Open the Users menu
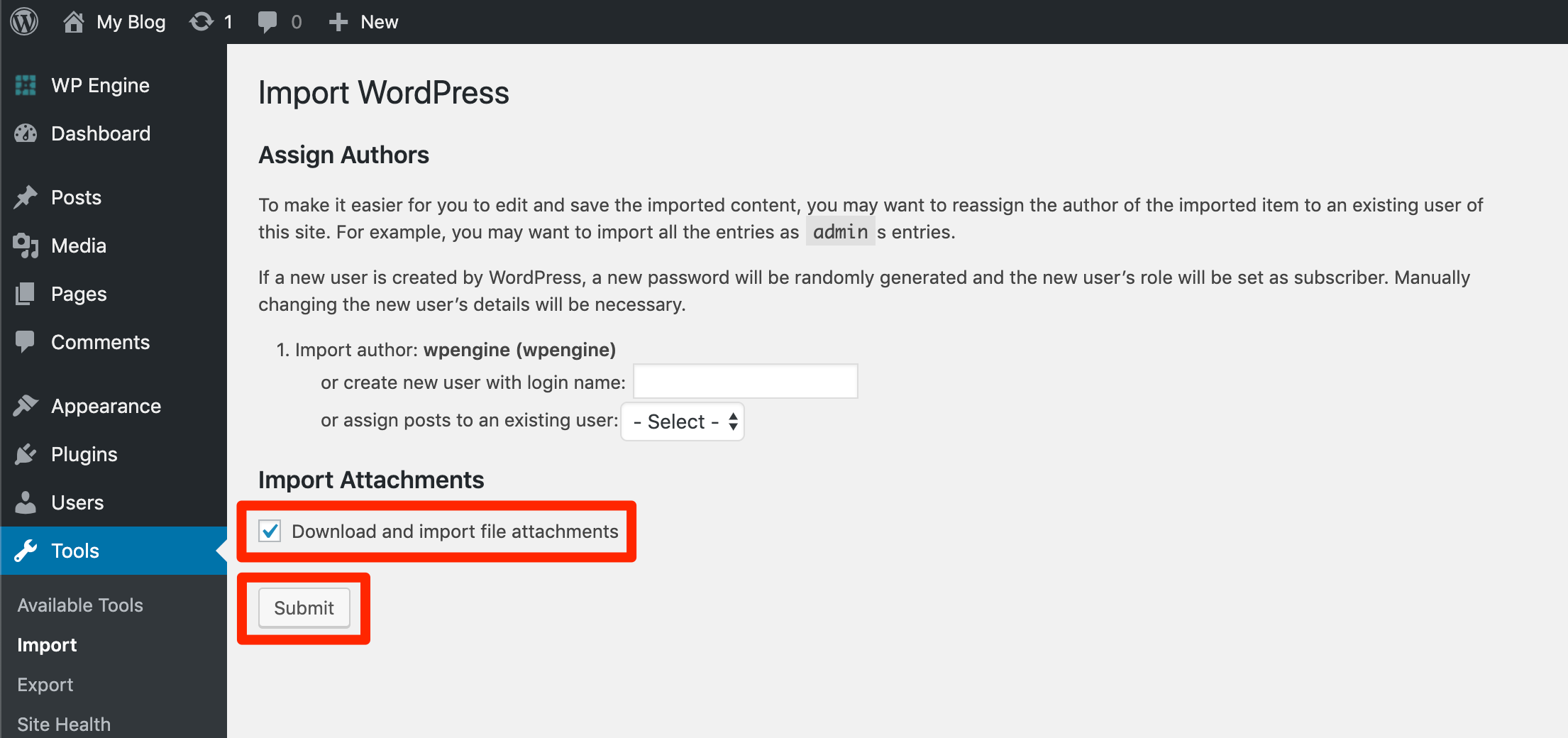 (x=77, y=502)
